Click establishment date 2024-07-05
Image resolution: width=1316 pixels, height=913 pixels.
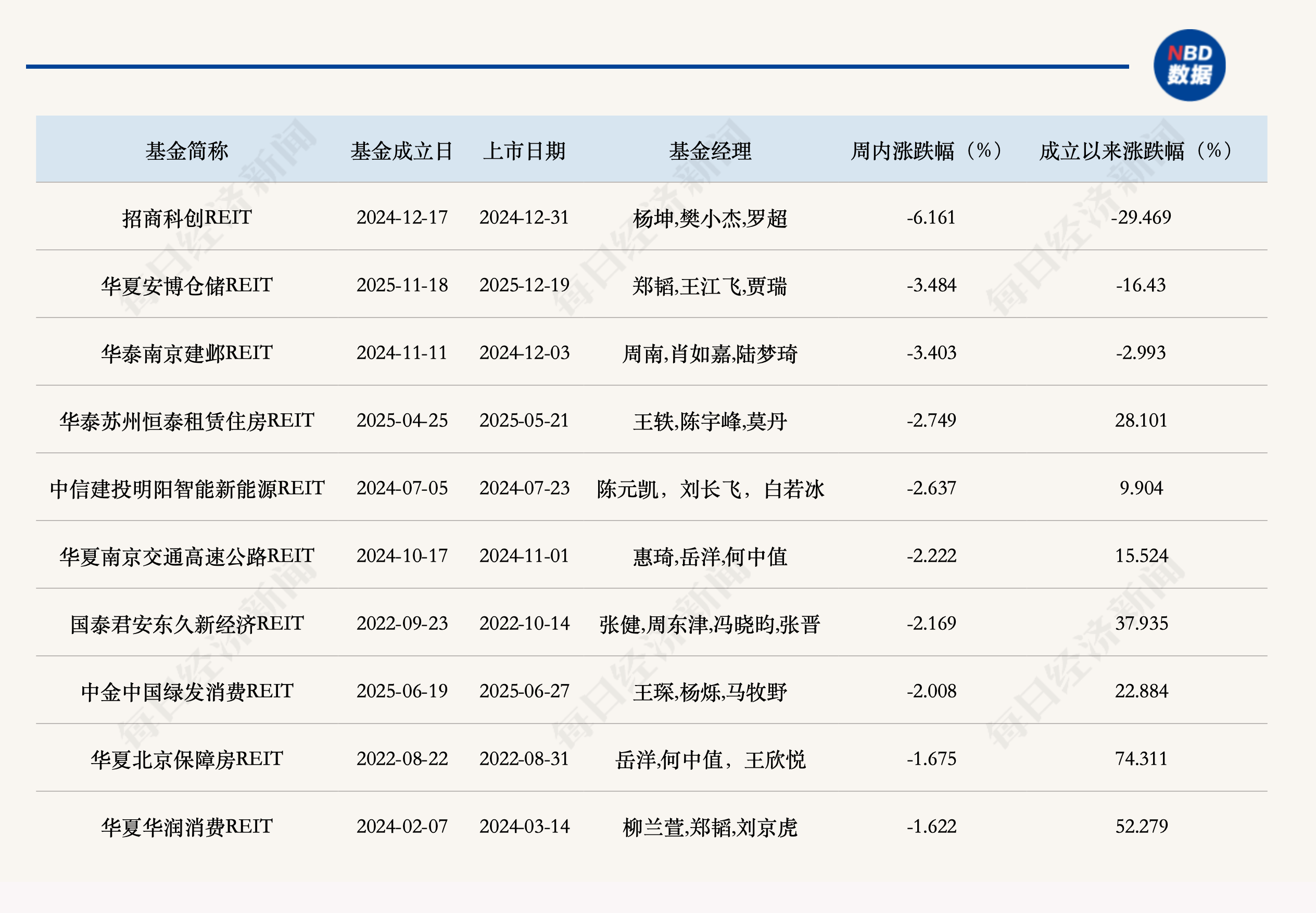(x=402, y=488)
